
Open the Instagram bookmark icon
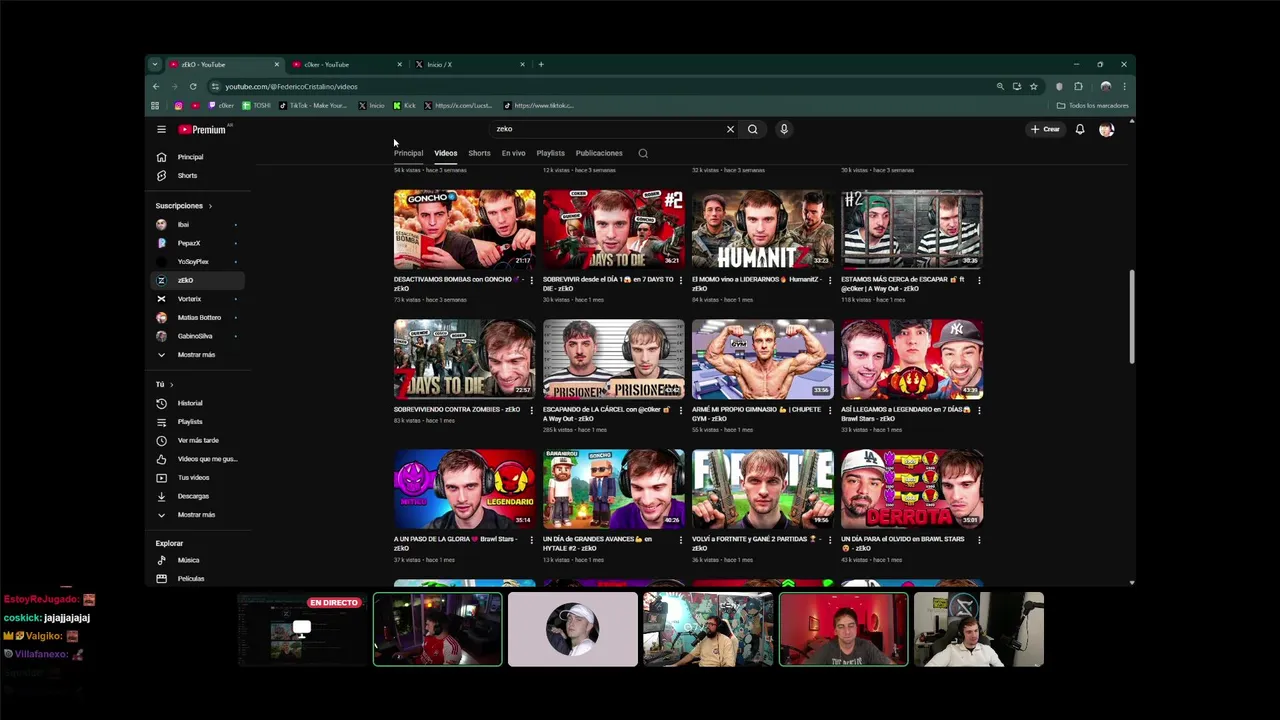click(179, 105)
